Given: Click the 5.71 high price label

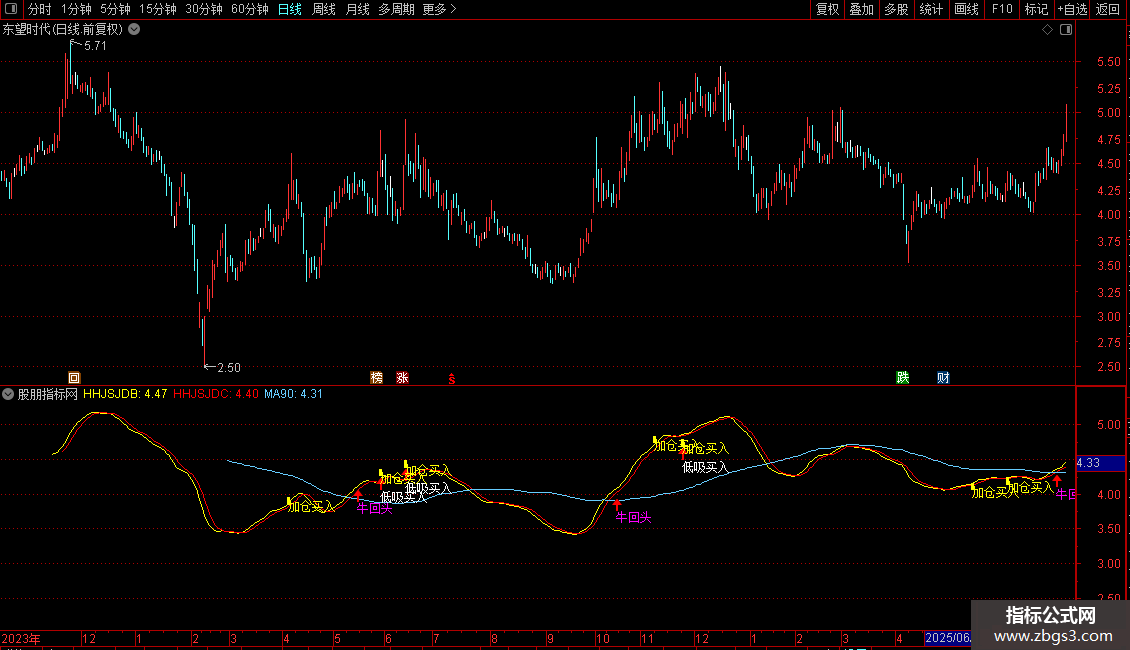Looking at the screenshot, I should 95,46.
